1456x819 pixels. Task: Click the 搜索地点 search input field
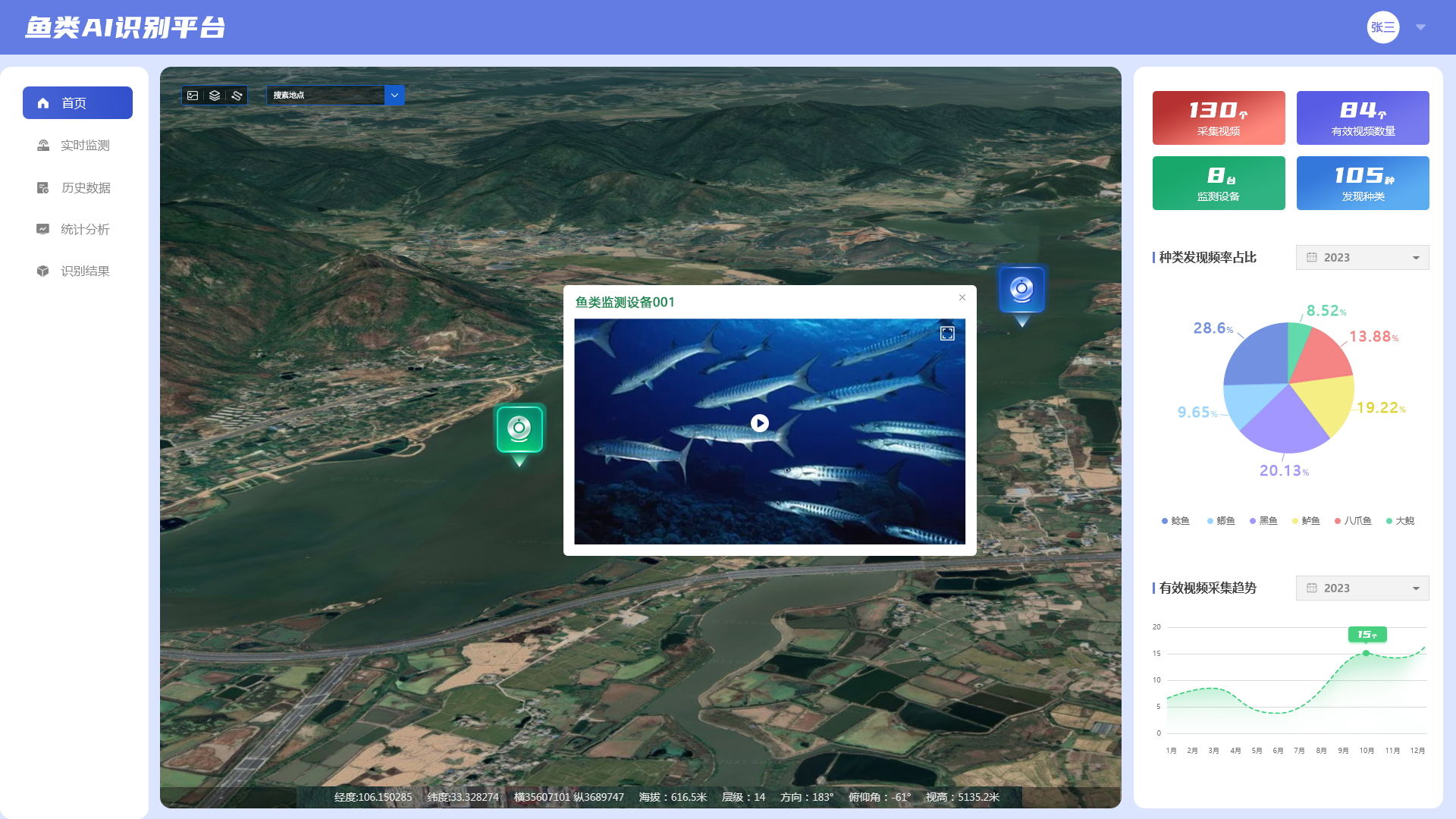[x=325, y=96]
